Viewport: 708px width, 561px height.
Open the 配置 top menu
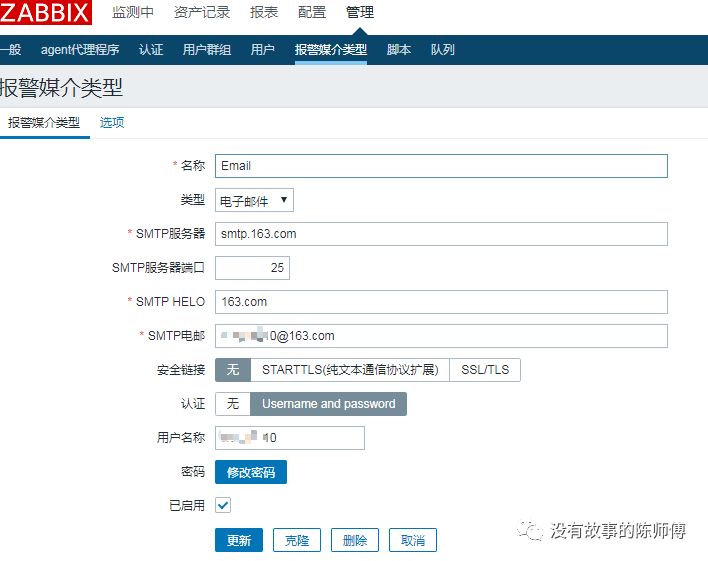point(312,12)
